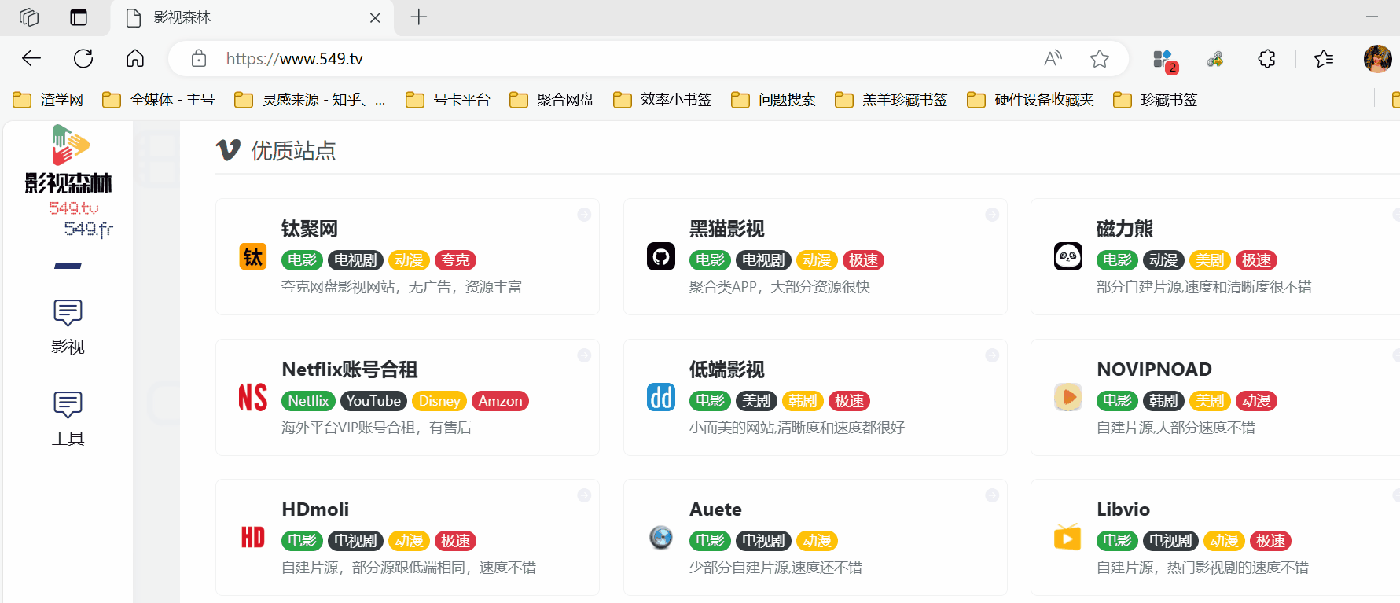Click the 黑猫影视 black cat logo icon

(x=661, y=257)
